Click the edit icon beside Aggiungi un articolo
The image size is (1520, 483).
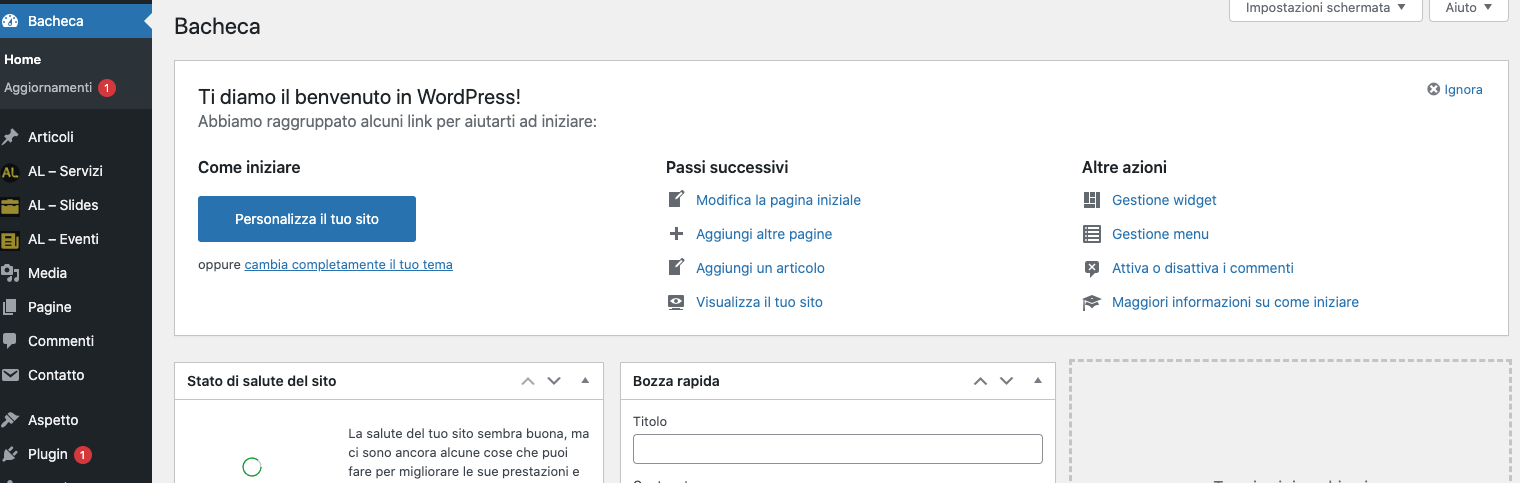pos(676,267)
